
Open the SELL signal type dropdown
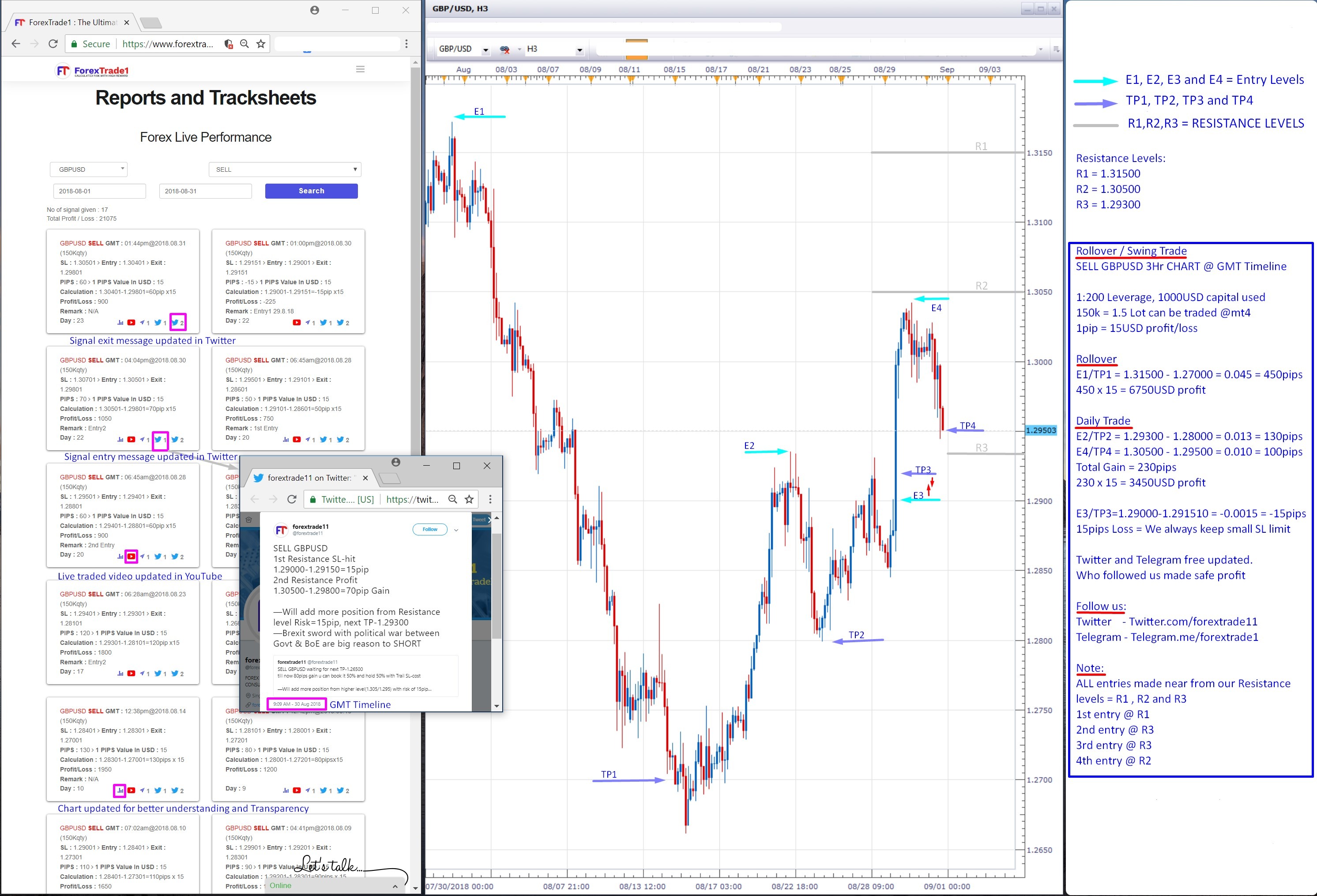tap(285, 169)
